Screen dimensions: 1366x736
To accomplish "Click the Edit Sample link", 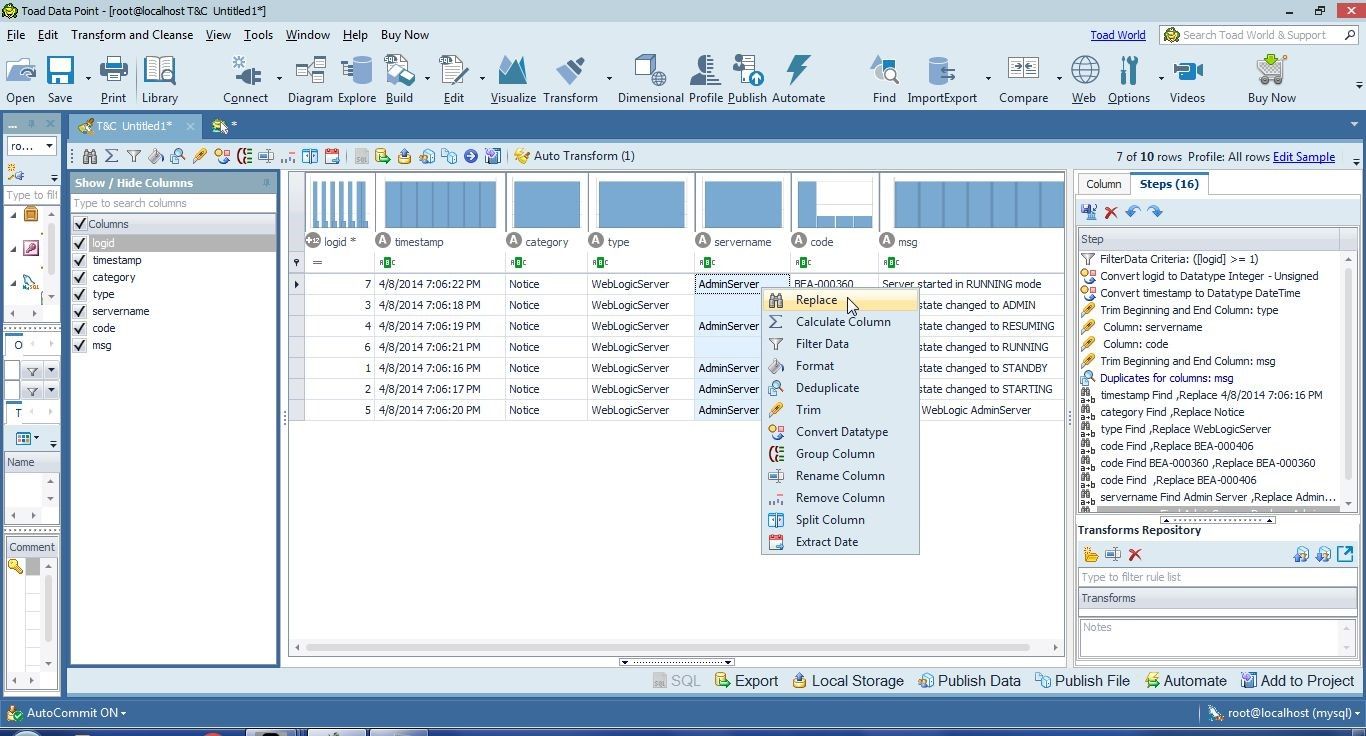I will pyautogui.click(x=1305, y=157).
